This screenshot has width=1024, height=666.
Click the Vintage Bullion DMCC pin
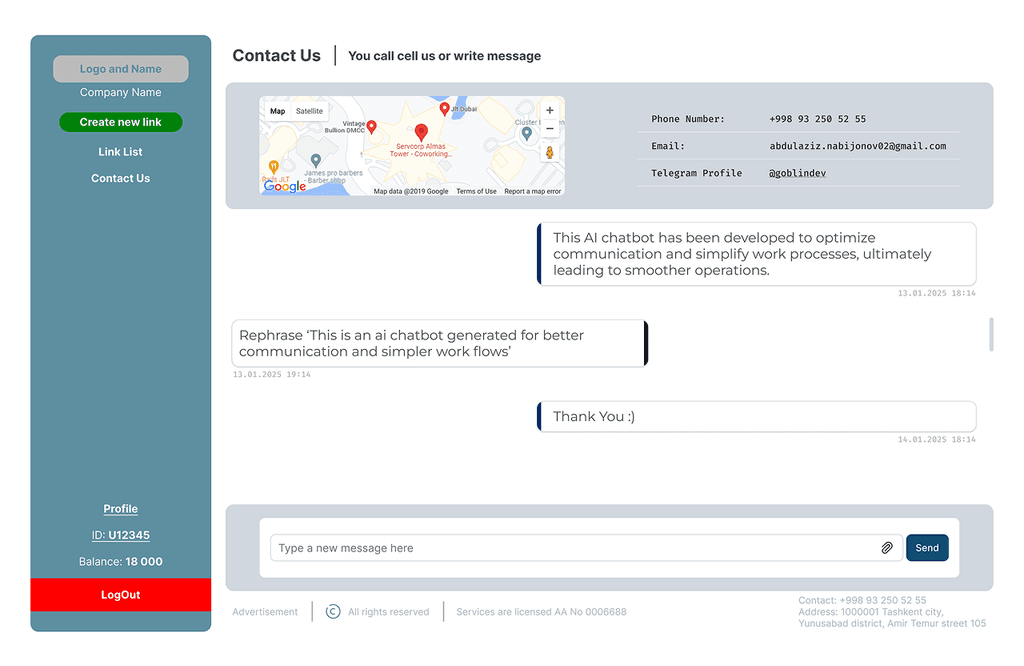tap(372, 127)
